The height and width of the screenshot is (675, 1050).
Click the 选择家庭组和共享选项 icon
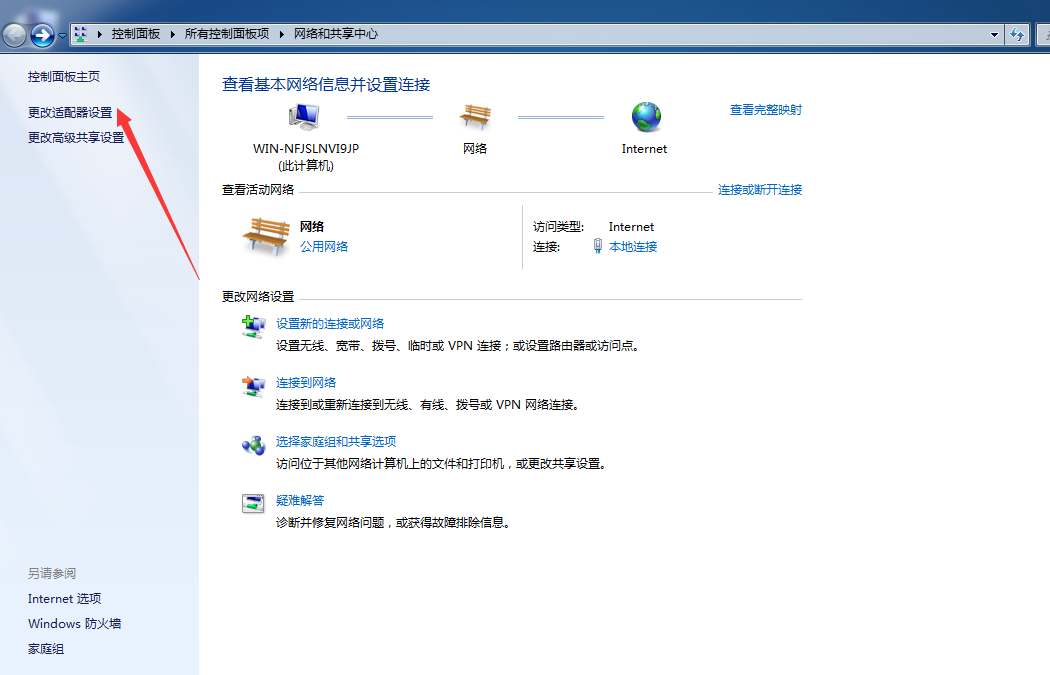[x=252, y=444]
